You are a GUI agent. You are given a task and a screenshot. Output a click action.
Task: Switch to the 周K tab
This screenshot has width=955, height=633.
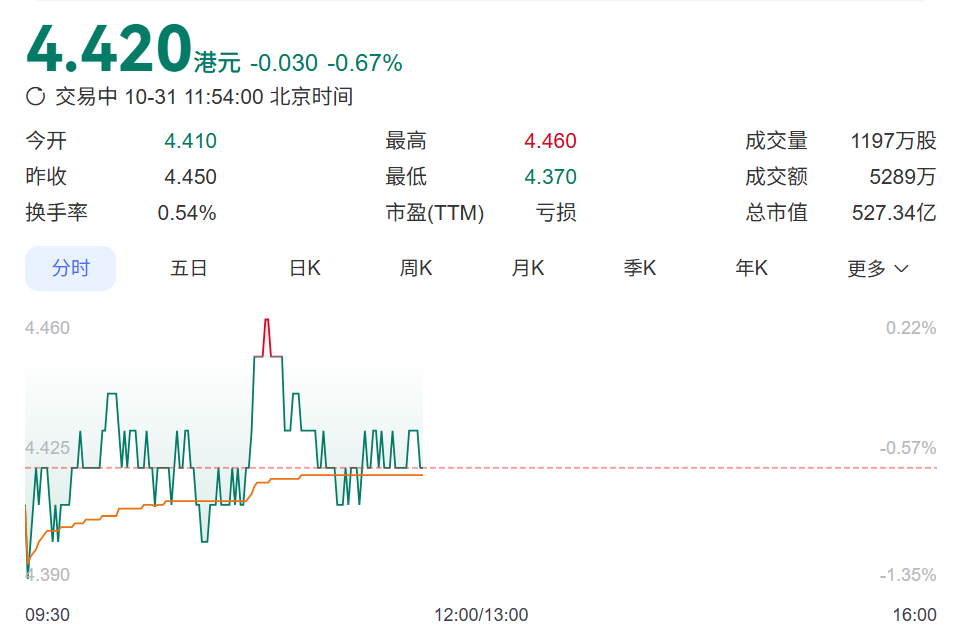[416, 268]
